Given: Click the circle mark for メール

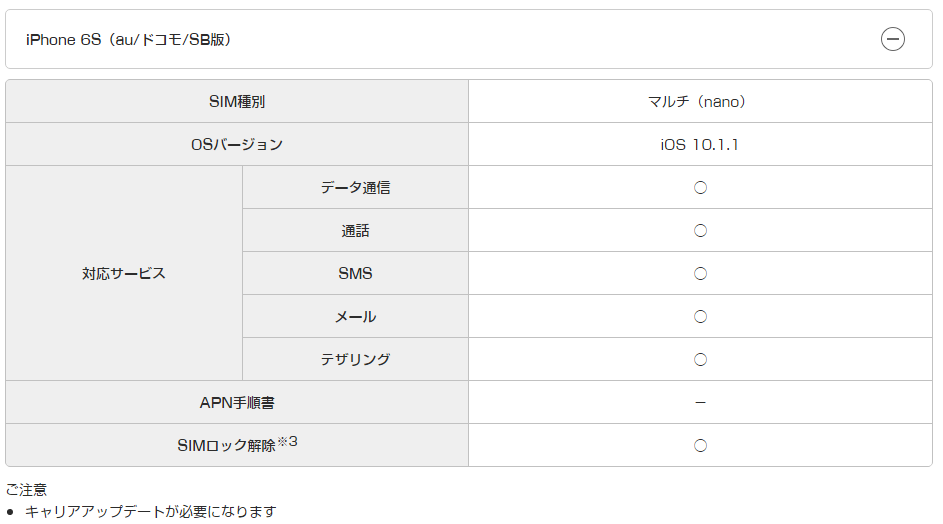Looking at the screenshot, I should click(700, 316).
